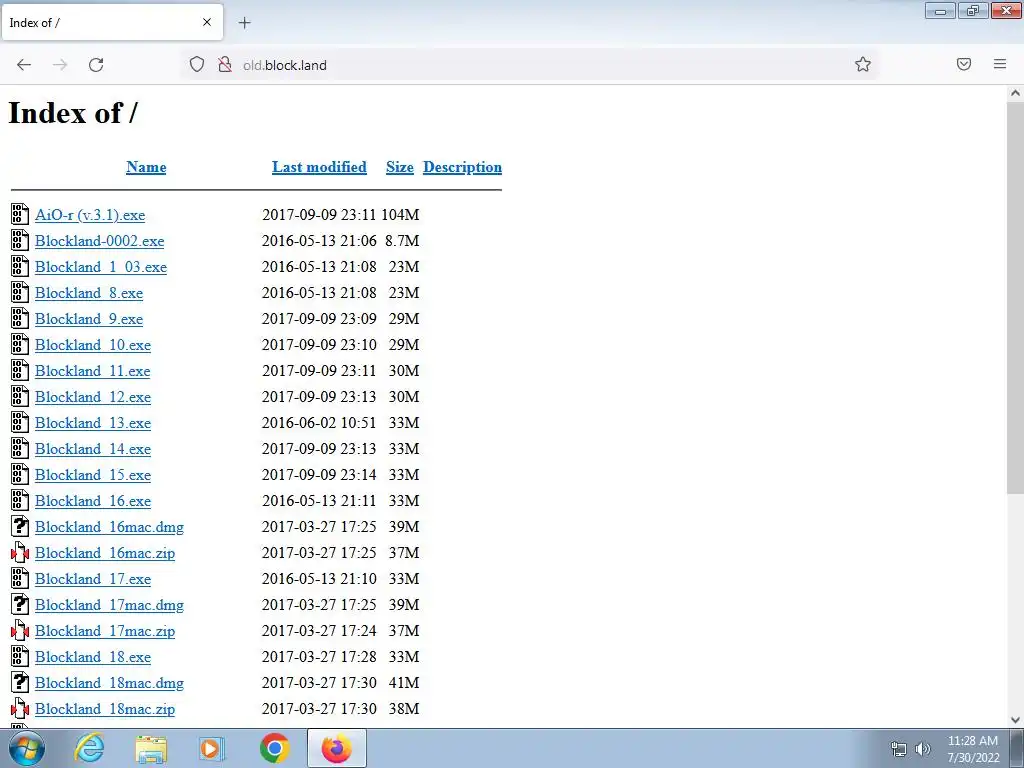Select the 'Index of /' tab
The width and height of the screenshot is (1024, 768).
(112, 22)
